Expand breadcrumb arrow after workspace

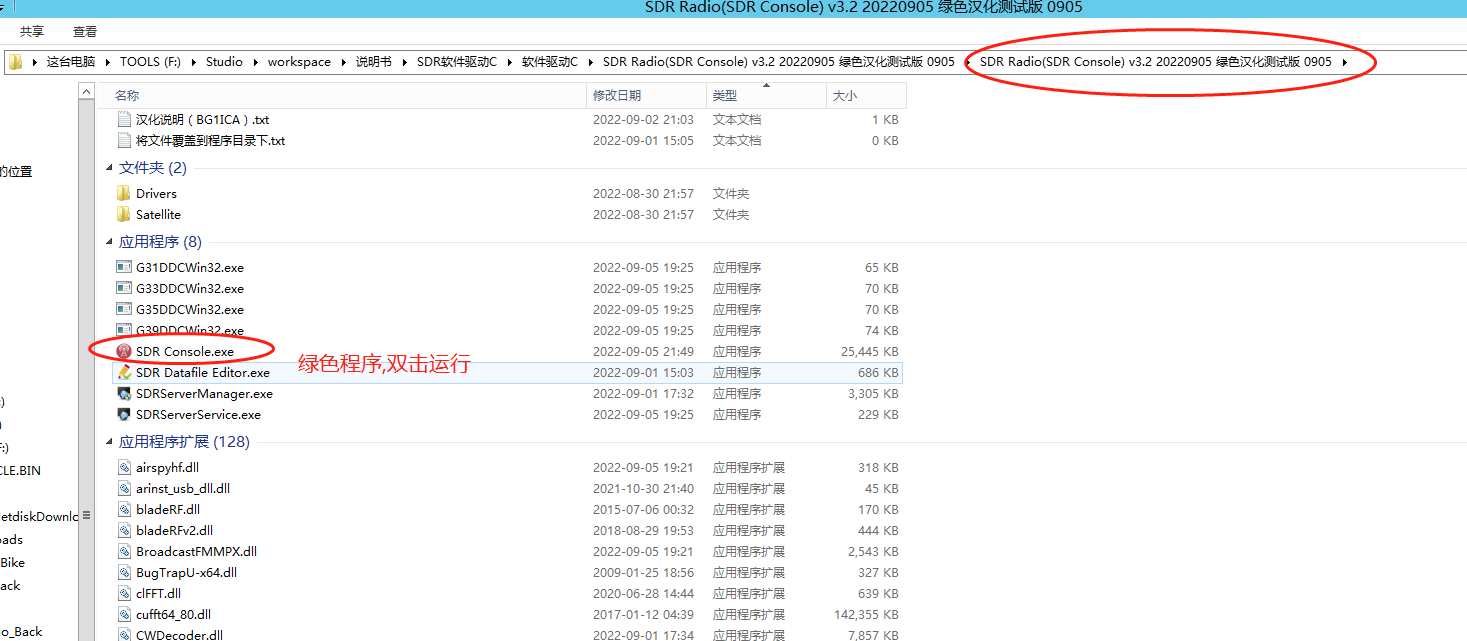[344, 62]
